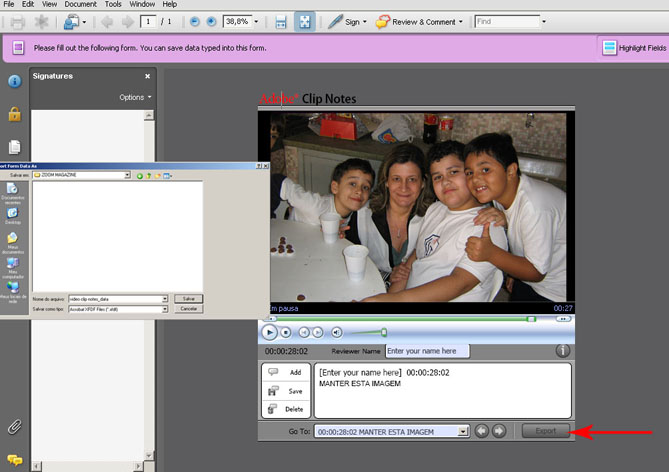
Task: Adjust the video volume slider
Action: pos(383,332)
